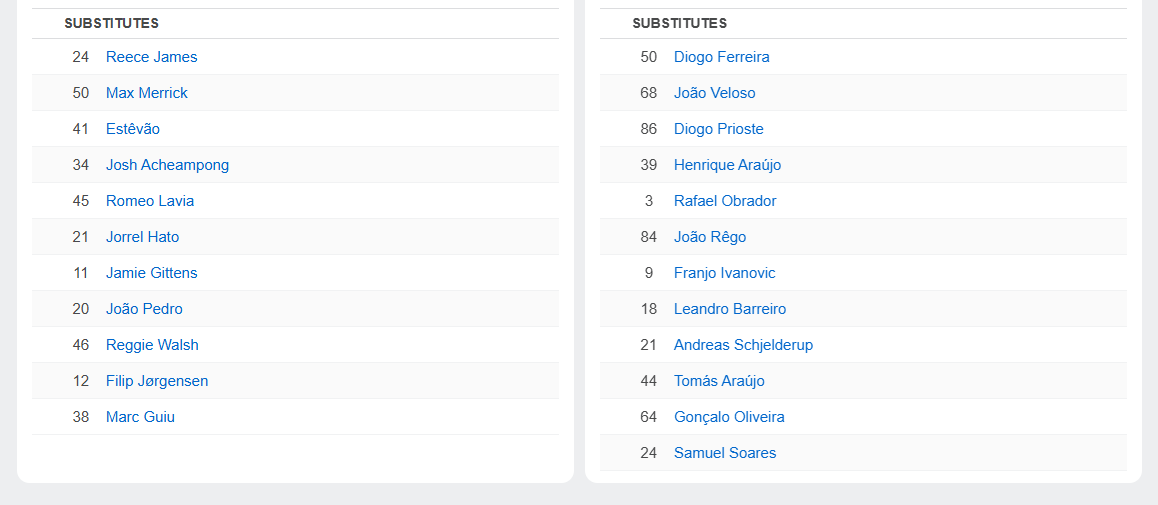Open Gonçalo Oliveira player link

(x=729, y=417)
